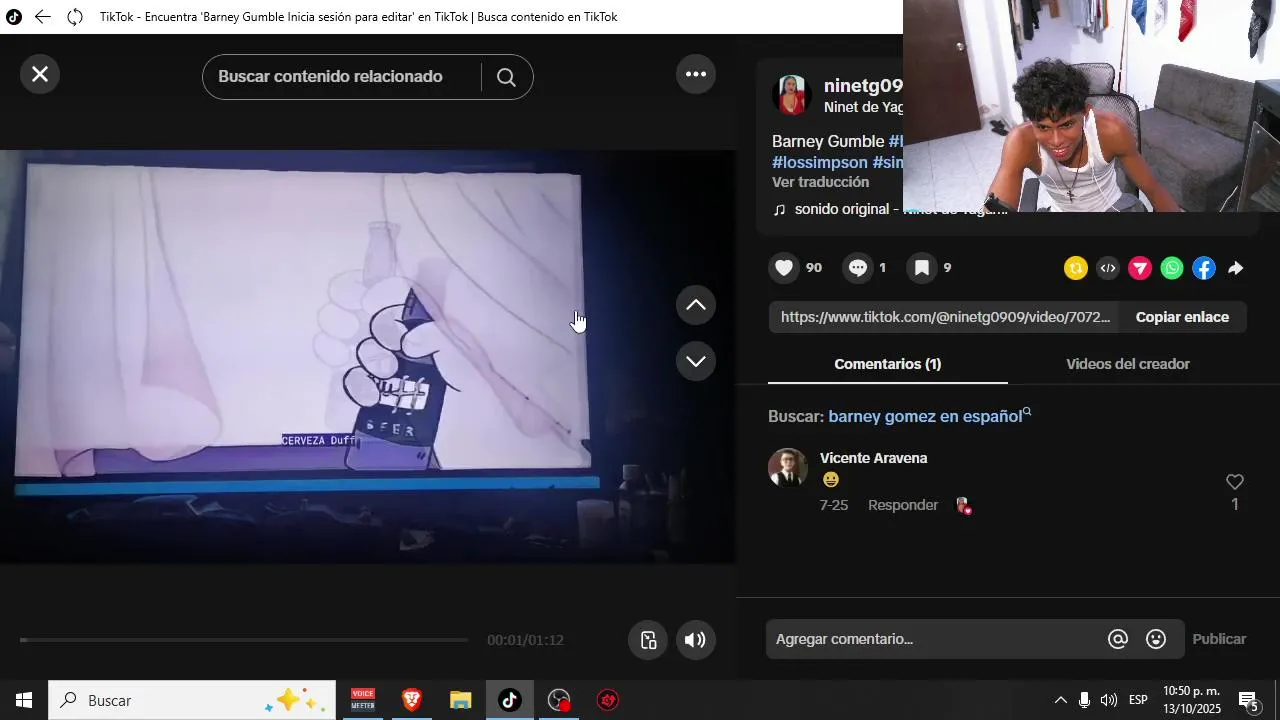Mute the video volume
Image resolution: width=1280 pixels, height=720 pixels.
(696, 640)
